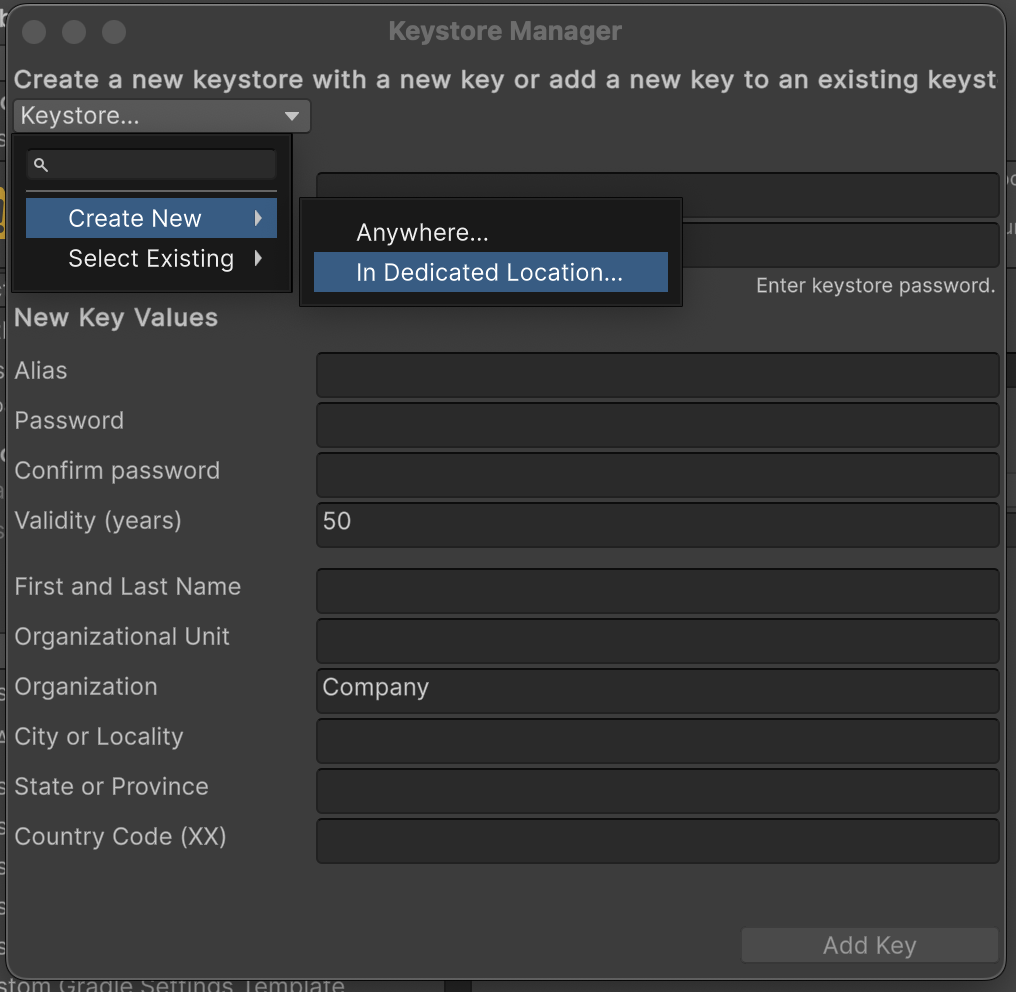Screen dimensions: 1016x992
Task: Click the Confirm password field
Action: 657,475
